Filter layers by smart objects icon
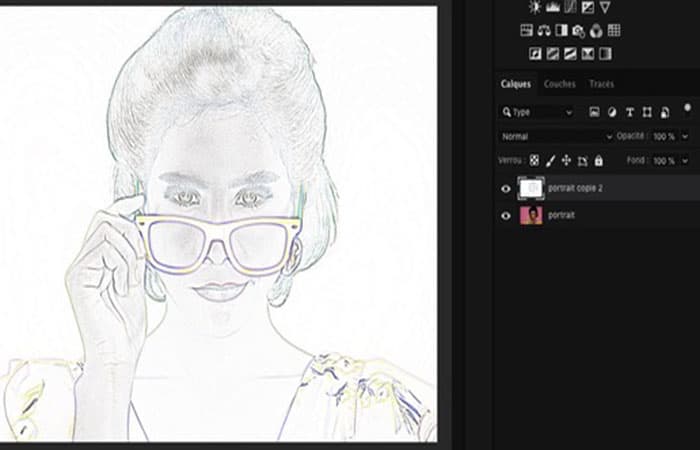 pos(665,112)
